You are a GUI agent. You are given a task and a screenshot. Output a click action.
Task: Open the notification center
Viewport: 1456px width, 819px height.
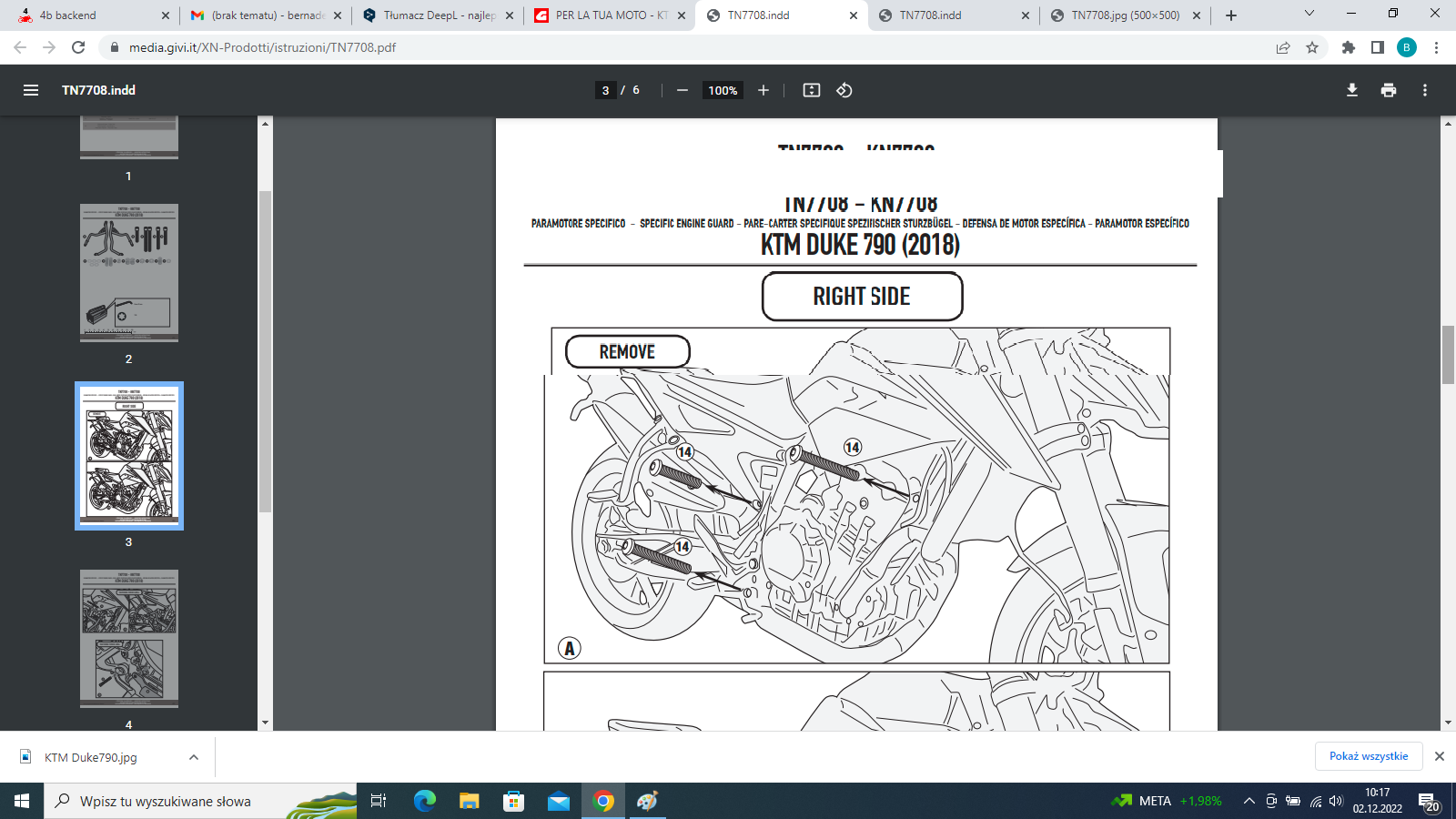tap(1429, 801)
